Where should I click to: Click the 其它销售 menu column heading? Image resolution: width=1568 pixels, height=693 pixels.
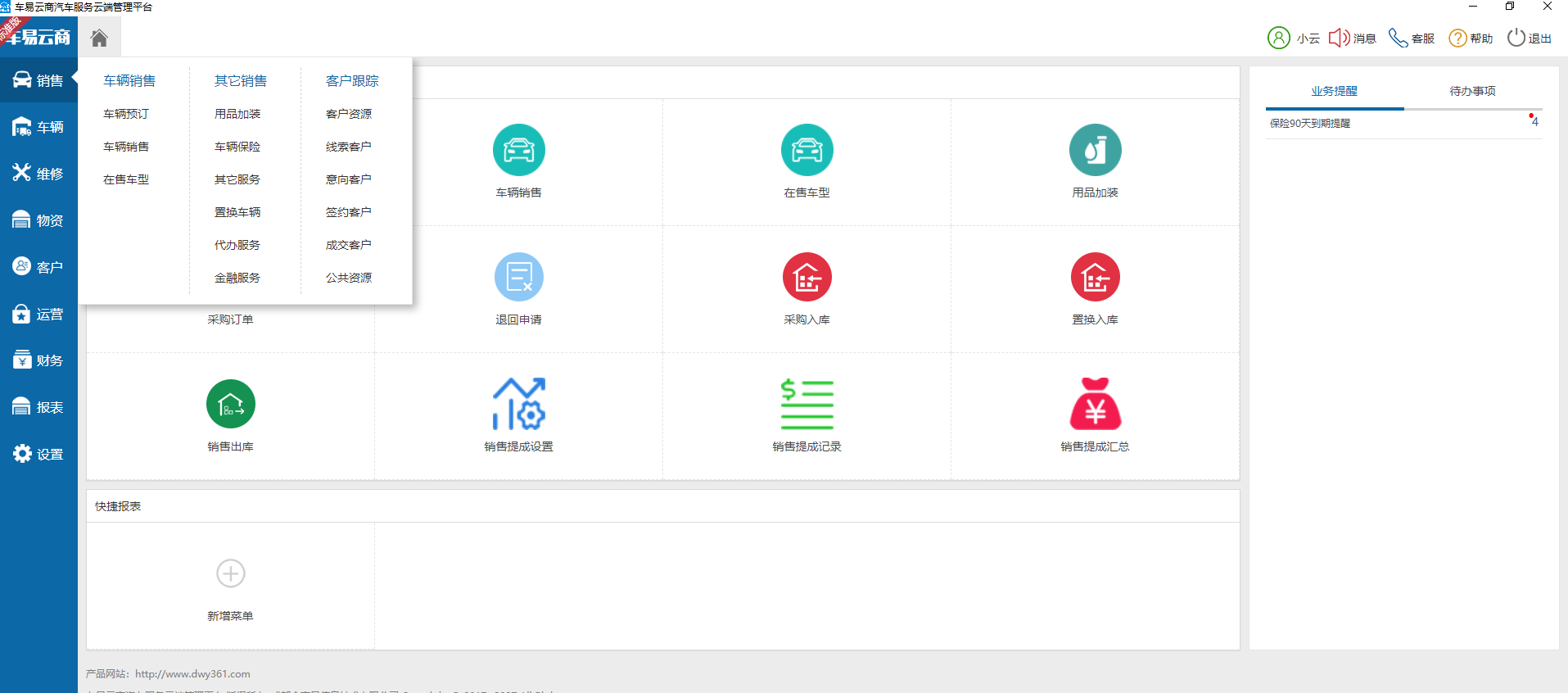(x=241, y=81)
